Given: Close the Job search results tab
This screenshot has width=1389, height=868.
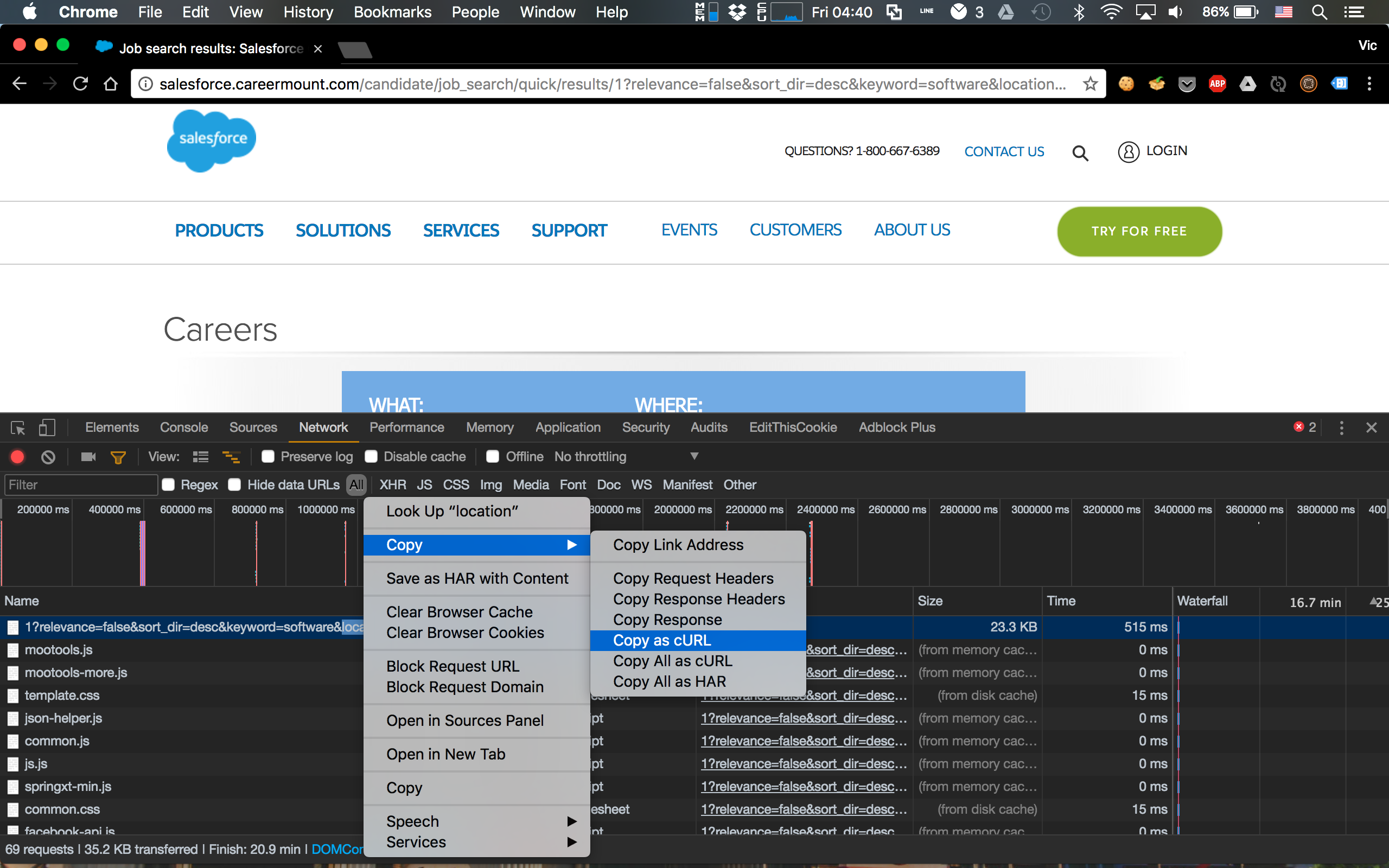Looking at the screenshot, I should tap(318, 49).
